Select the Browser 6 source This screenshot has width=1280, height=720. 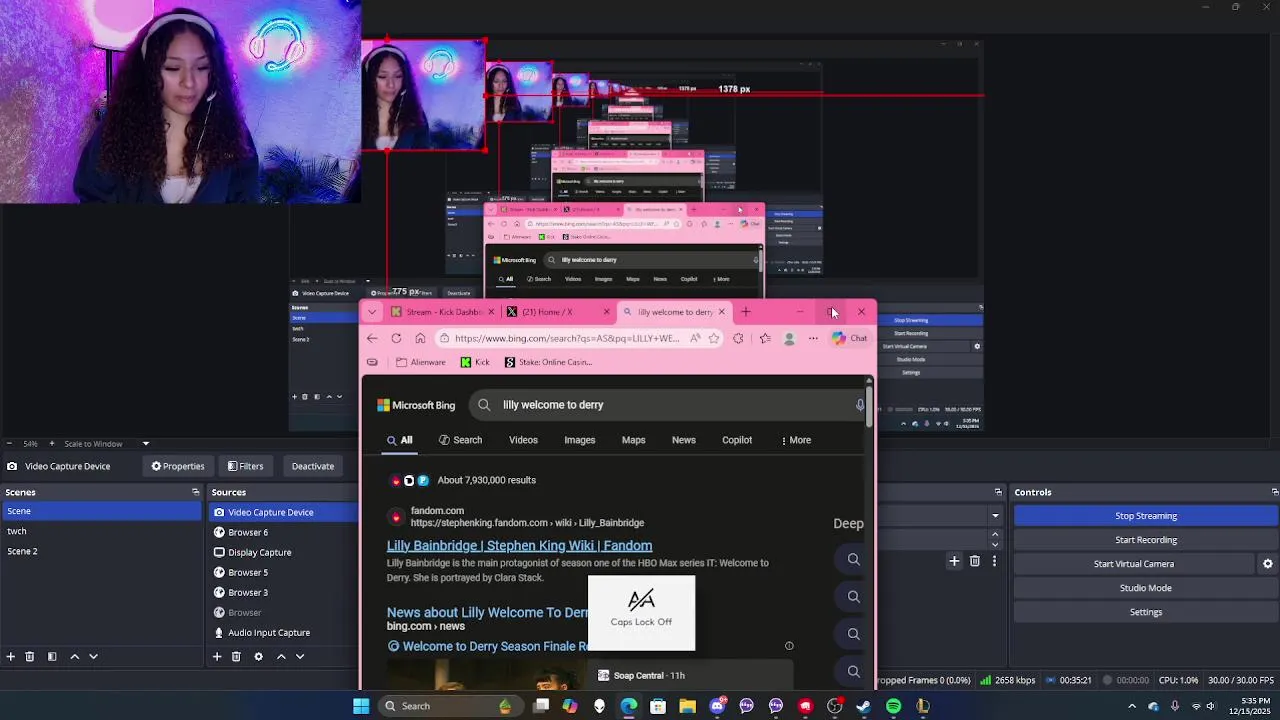[284, 532]
